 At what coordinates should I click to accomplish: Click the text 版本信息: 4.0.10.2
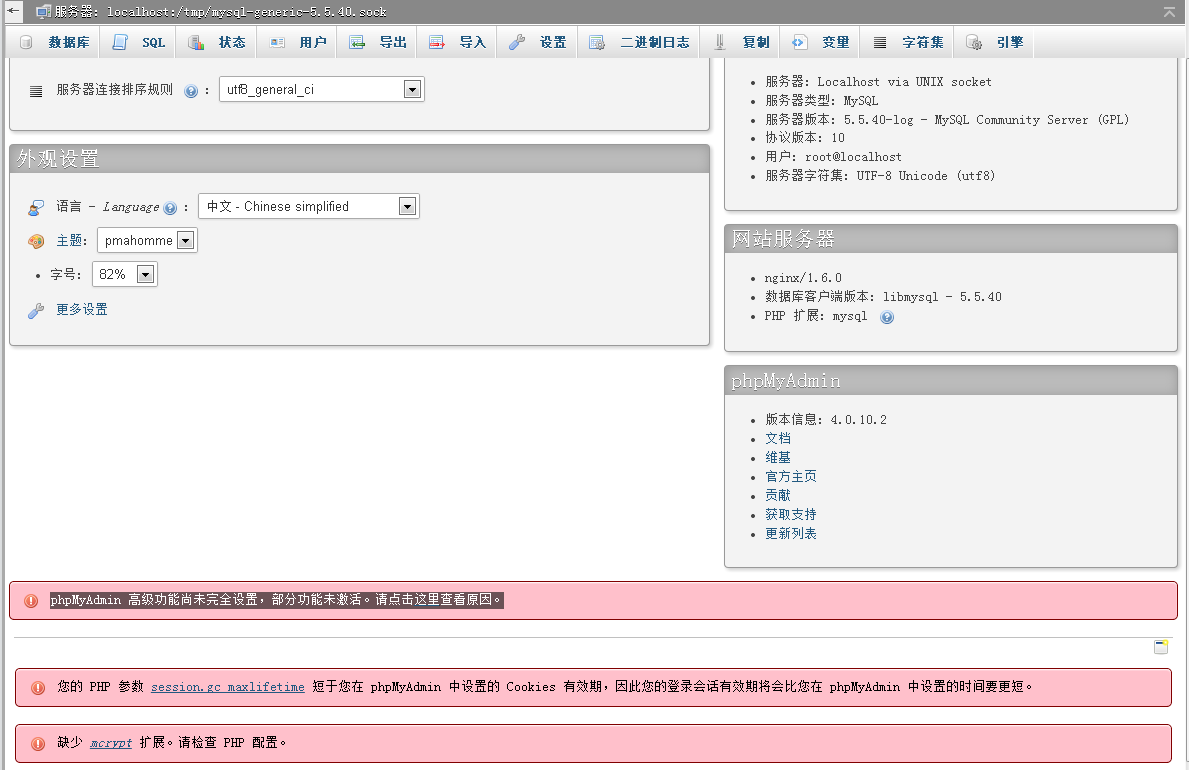(826, 420)
